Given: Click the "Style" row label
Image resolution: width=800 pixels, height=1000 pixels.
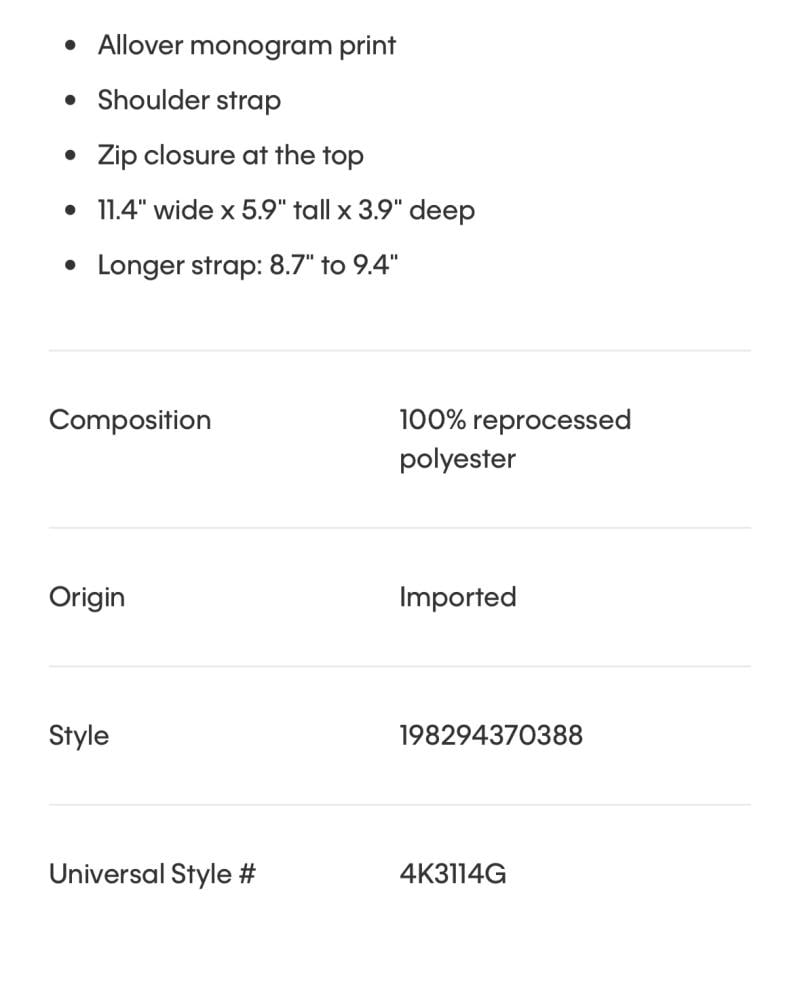Looking at the screenshot, I should (79, 736).
